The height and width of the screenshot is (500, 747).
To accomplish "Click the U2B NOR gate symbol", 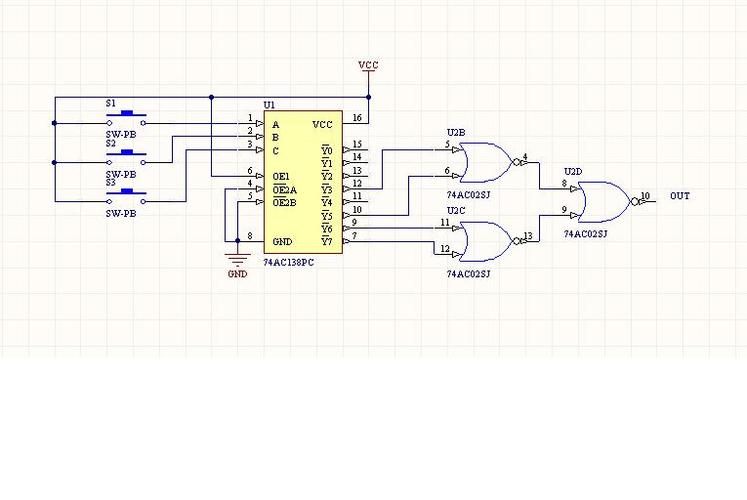I will point(484,161).
